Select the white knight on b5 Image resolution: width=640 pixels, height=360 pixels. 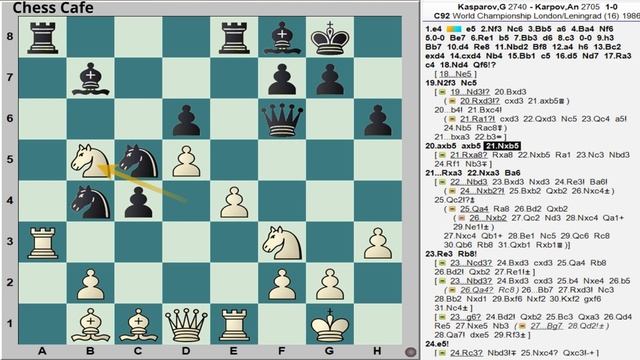click(x=90, y=160)
